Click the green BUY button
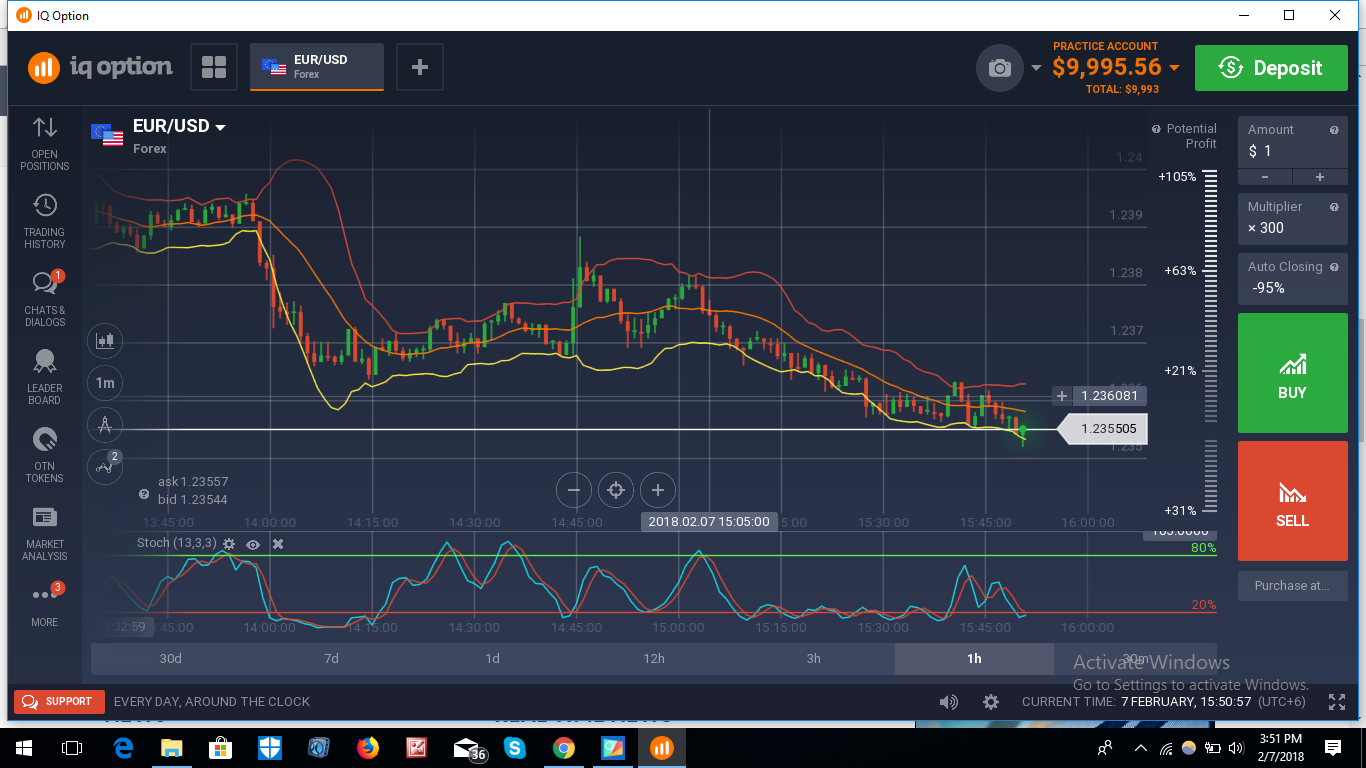The width and height of the screenshot is (1366, 768). (1292, 373)
